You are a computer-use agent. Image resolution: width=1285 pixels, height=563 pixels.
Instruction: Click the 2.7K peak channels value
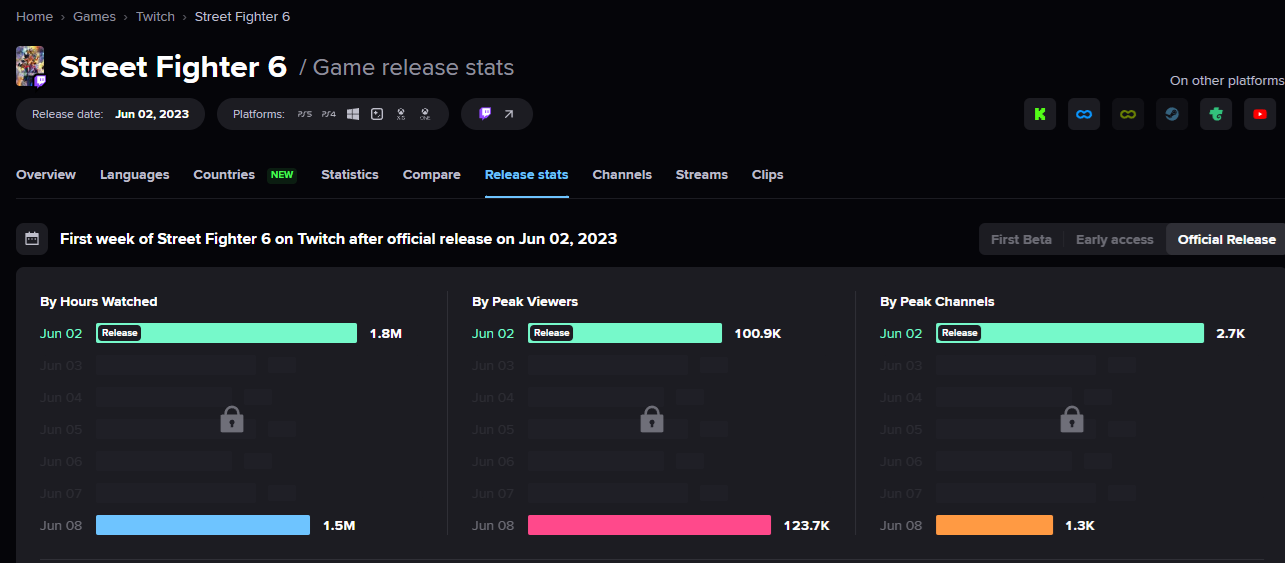(1230, 333)
